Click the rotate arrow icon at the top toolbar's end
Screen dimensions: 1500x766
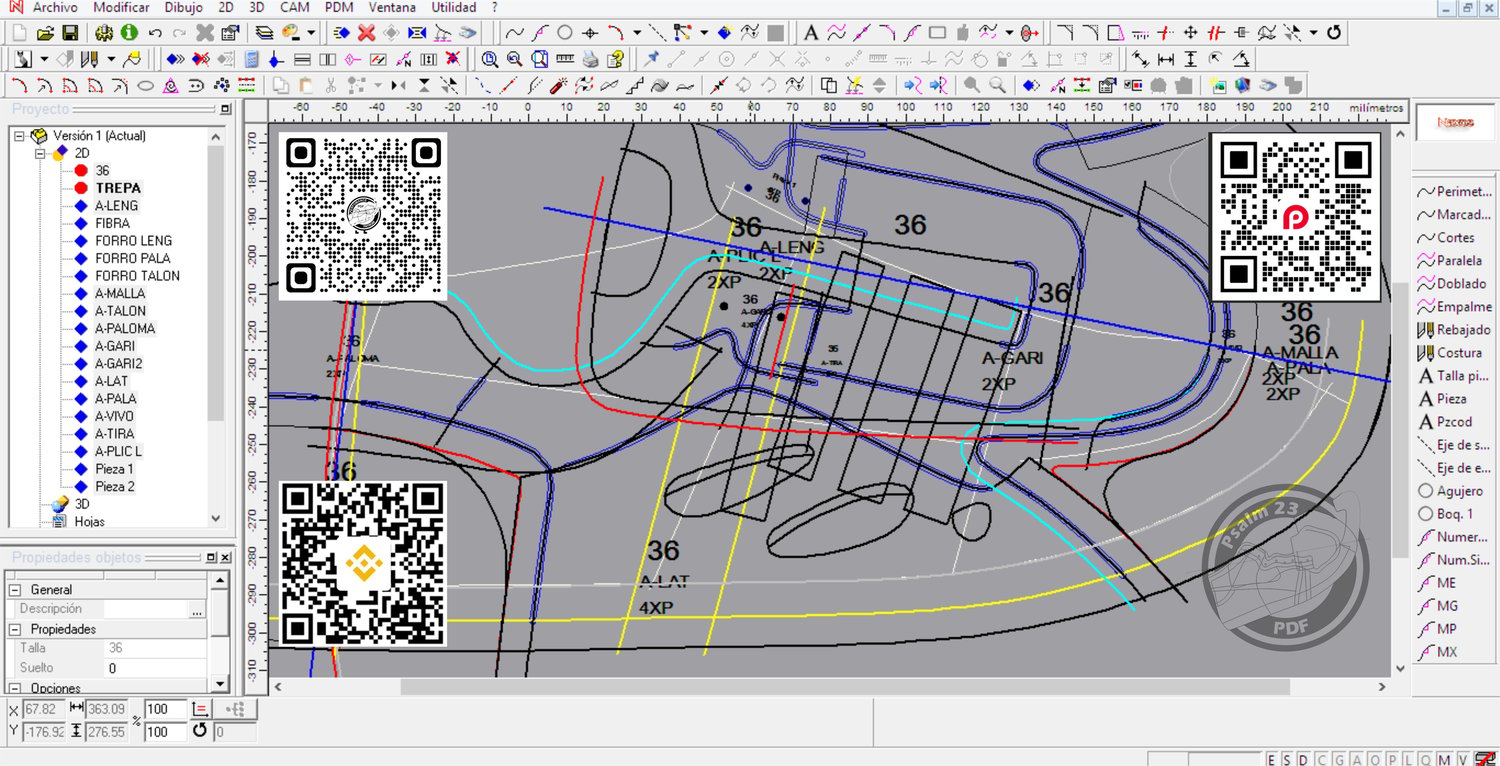pos(1334,33)
